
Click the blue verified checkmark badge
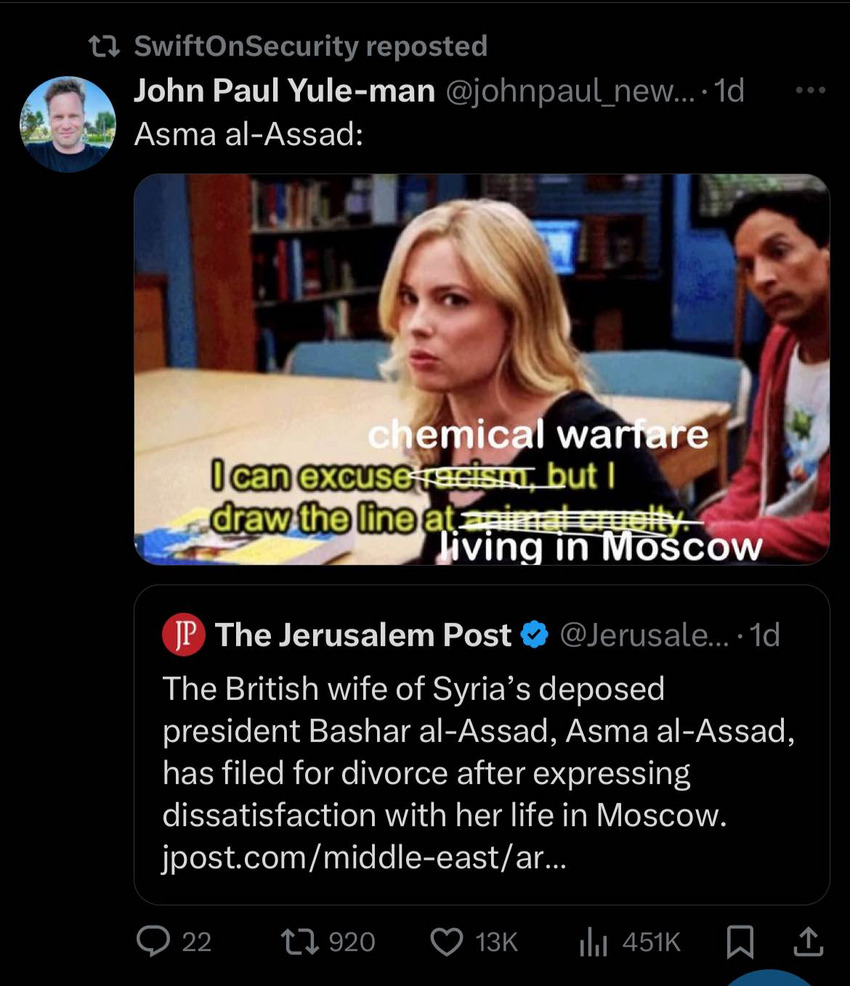(535, 635)
